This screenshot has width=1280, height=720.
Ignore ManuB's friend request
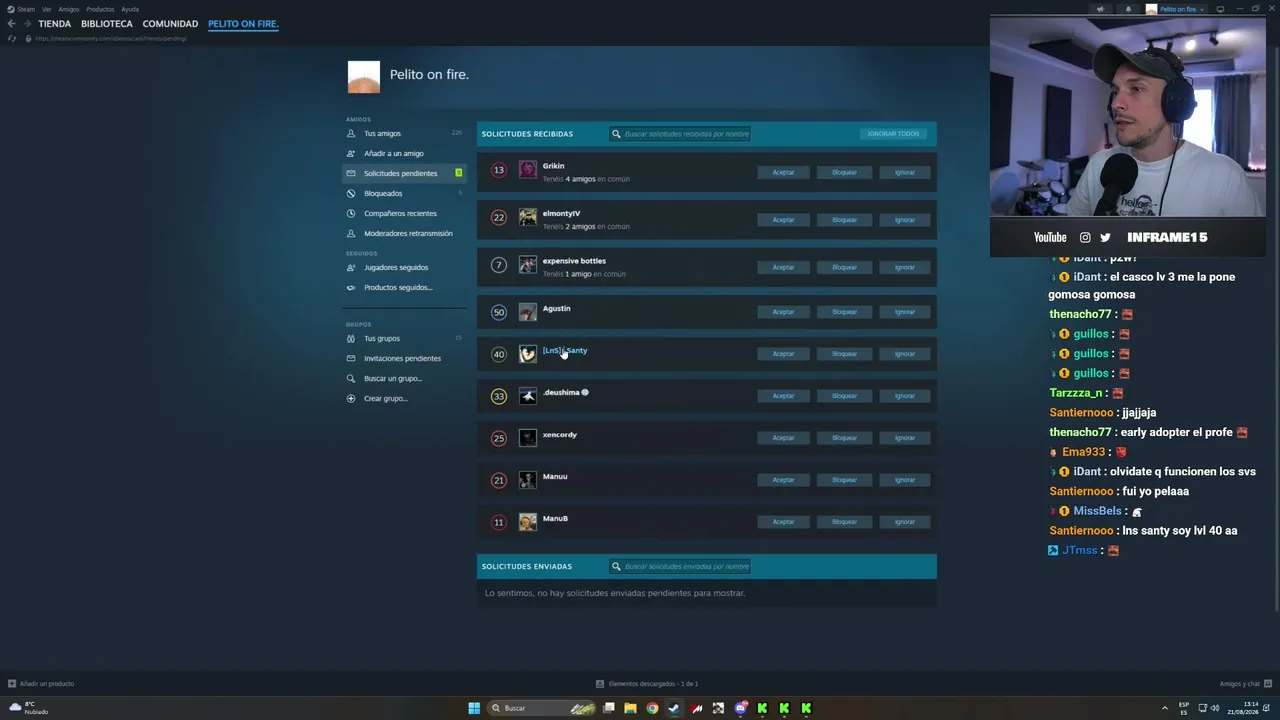coord(905,522)
